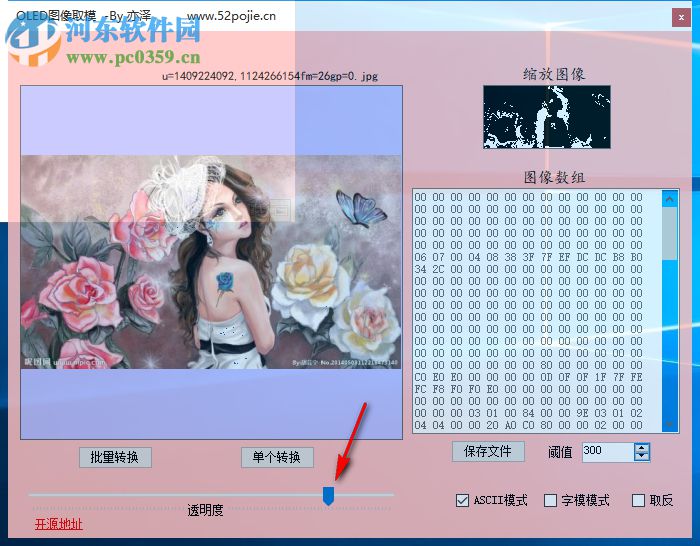700x546 pixels.
Task: Click the 单个转换 single convert button
Action: click(277, 457)
